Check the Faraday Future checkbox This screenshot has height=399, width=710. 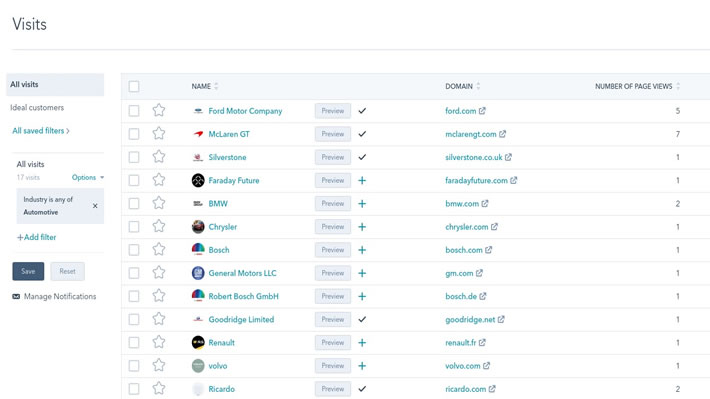pos(134,180)
